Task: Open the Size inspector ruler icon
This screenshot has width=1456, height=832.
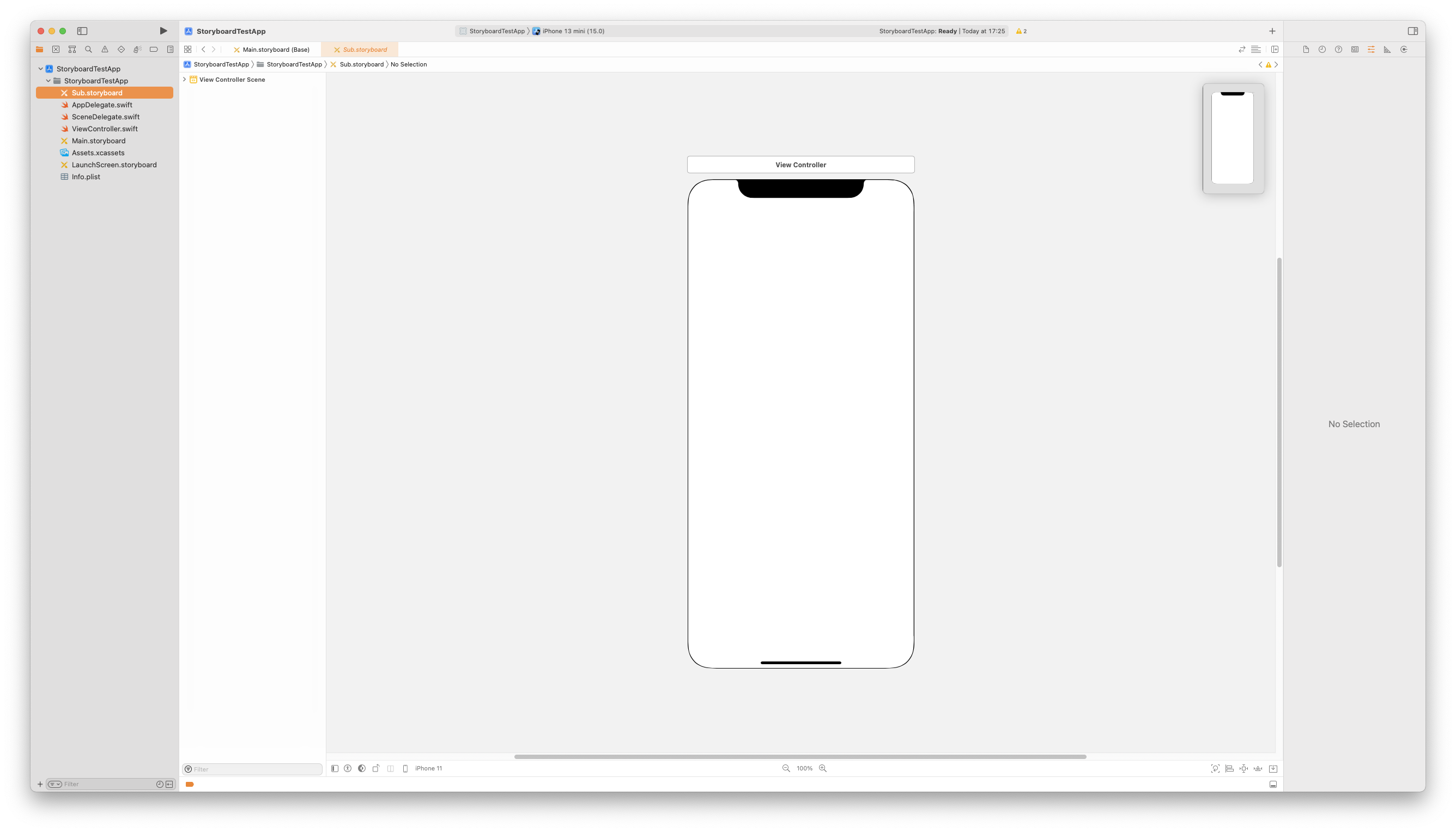Action: coord(1387,50)
